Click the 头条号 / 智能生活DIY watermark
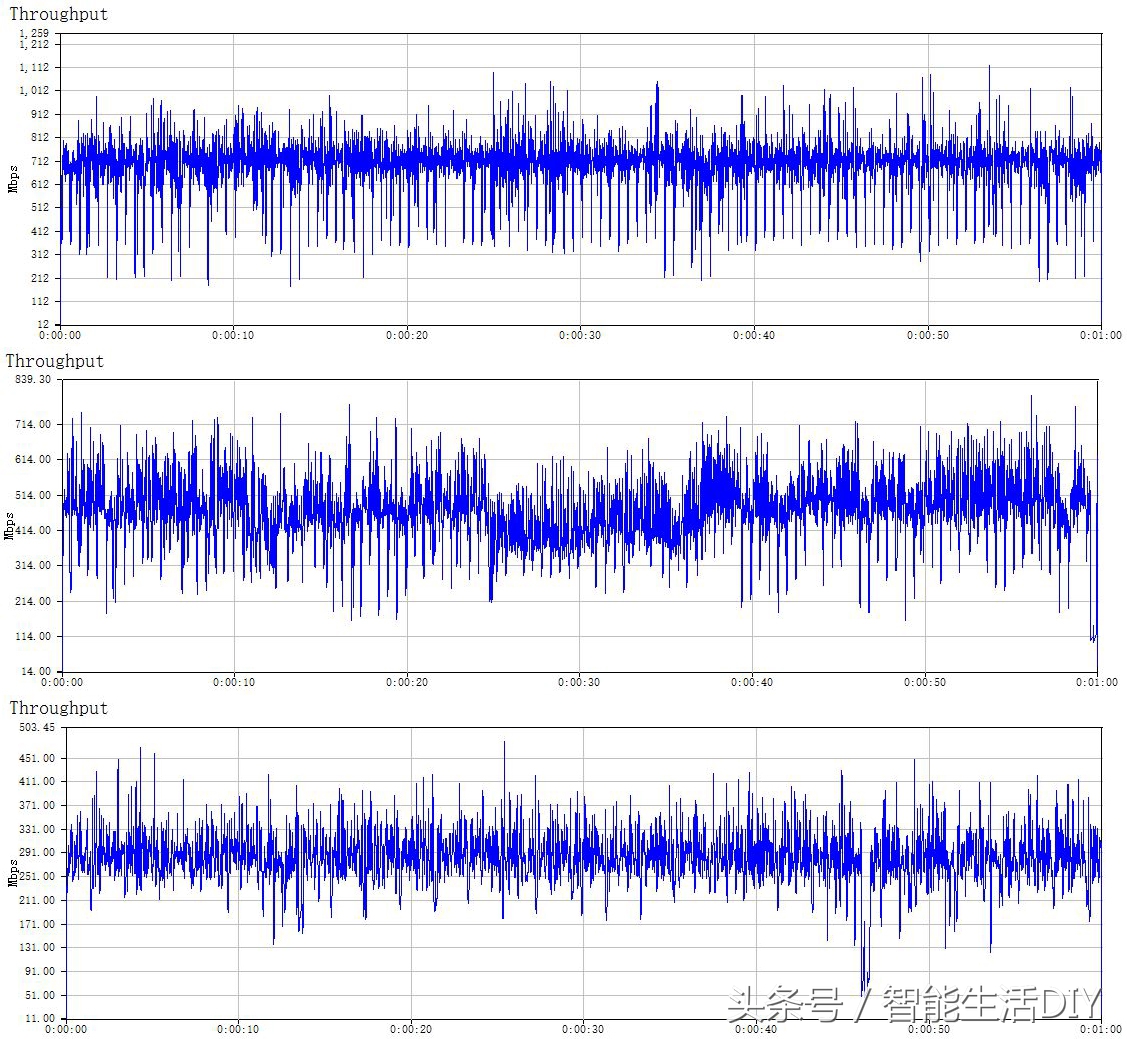 point(913,1004)
